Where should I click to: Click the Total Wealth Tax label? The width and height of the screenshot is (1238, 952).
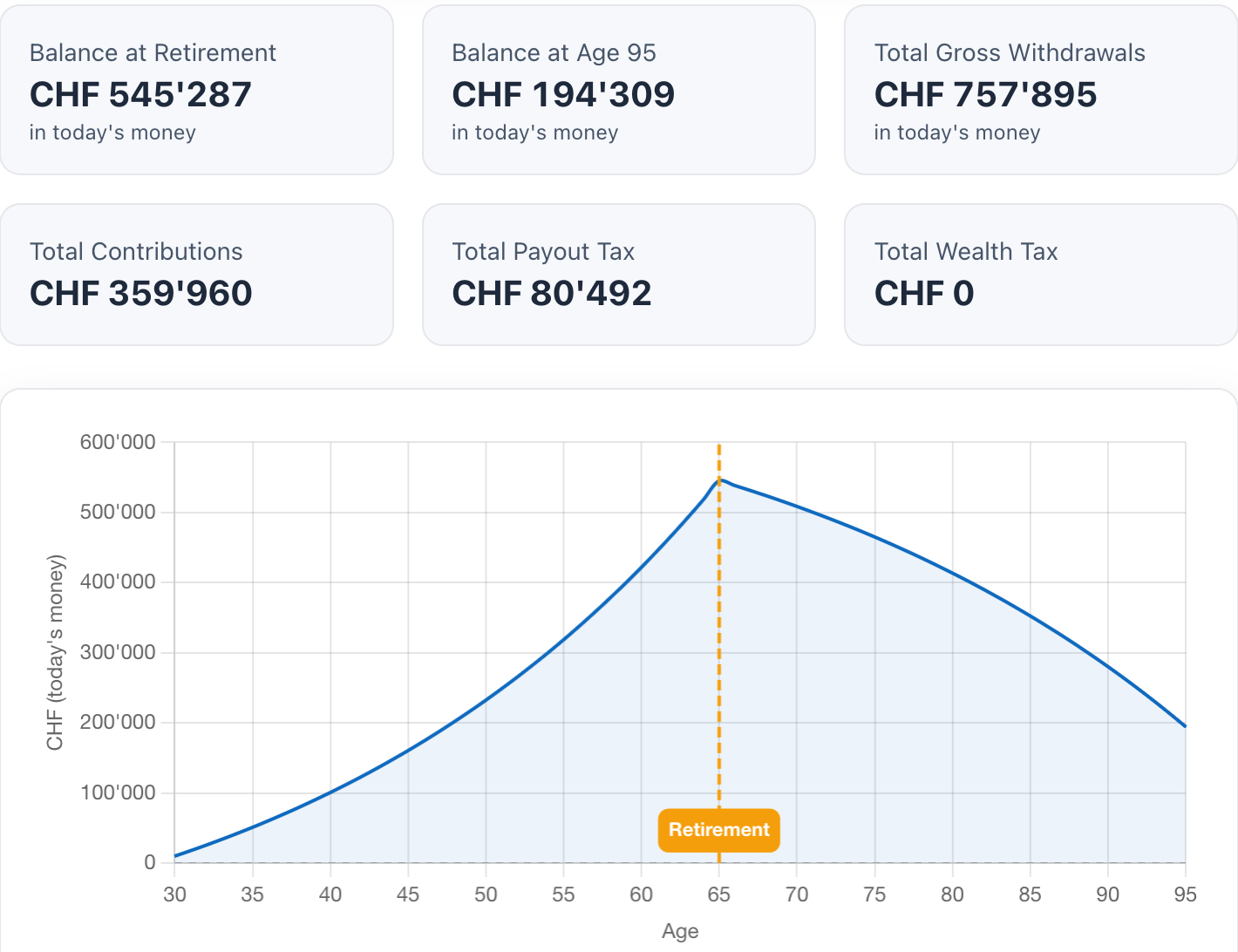pos(966,252)
